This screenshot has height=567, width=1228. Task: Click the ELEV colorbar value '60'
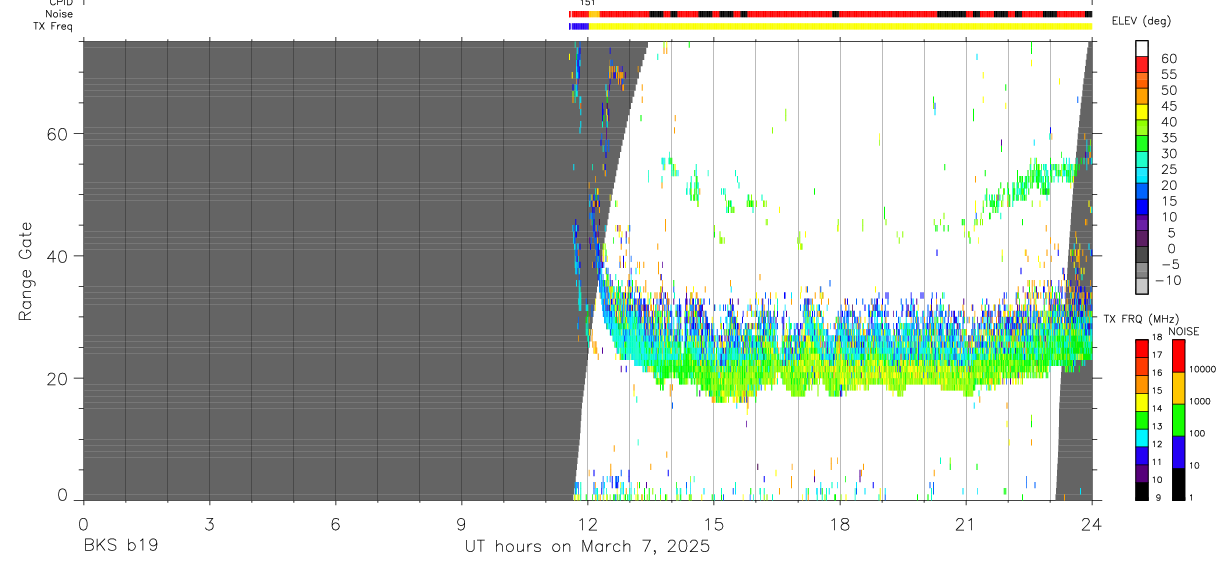[x=1168, y=59]
